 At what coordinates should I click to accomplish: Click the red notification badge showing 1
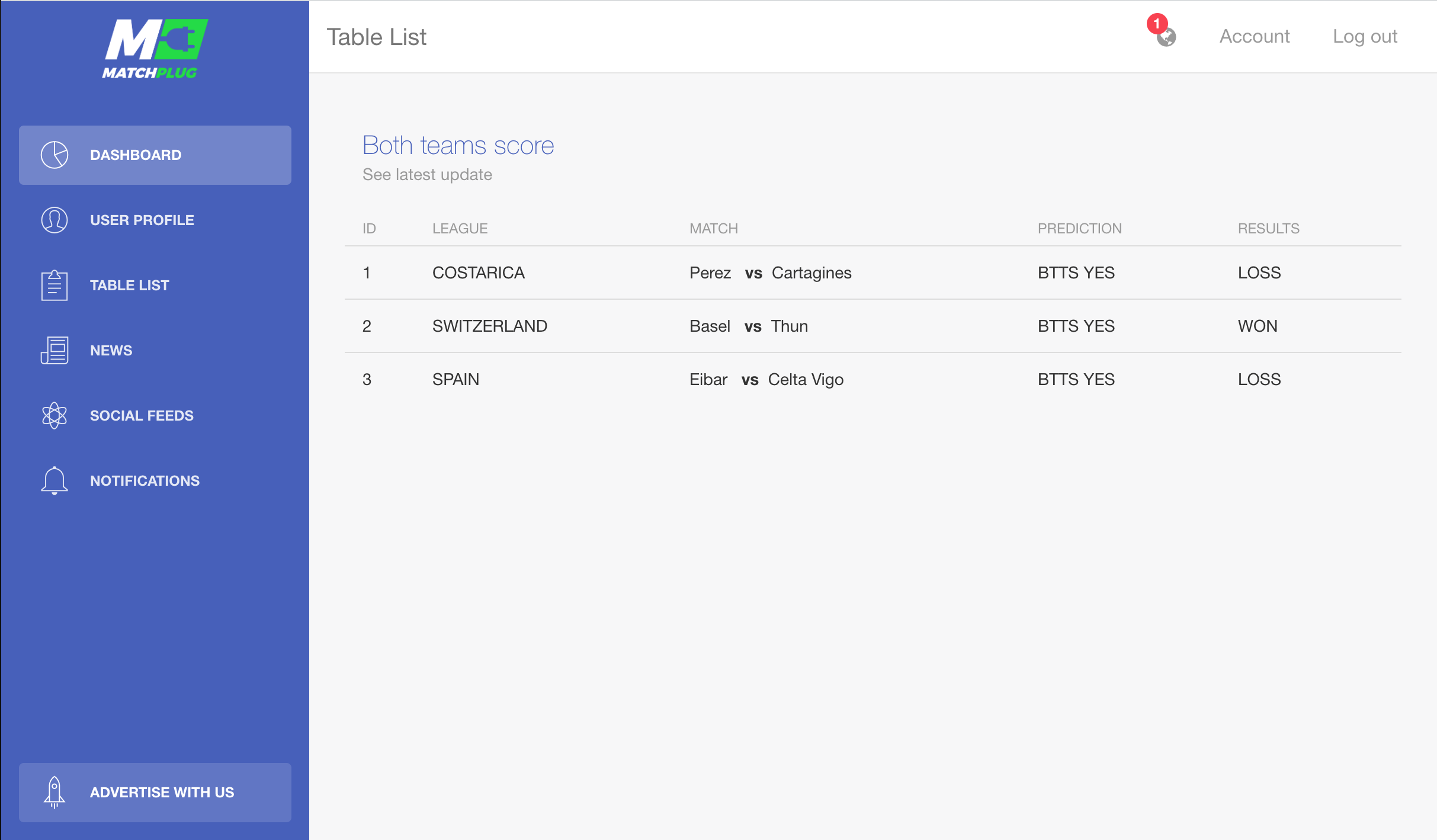(x=1157, y=24)
